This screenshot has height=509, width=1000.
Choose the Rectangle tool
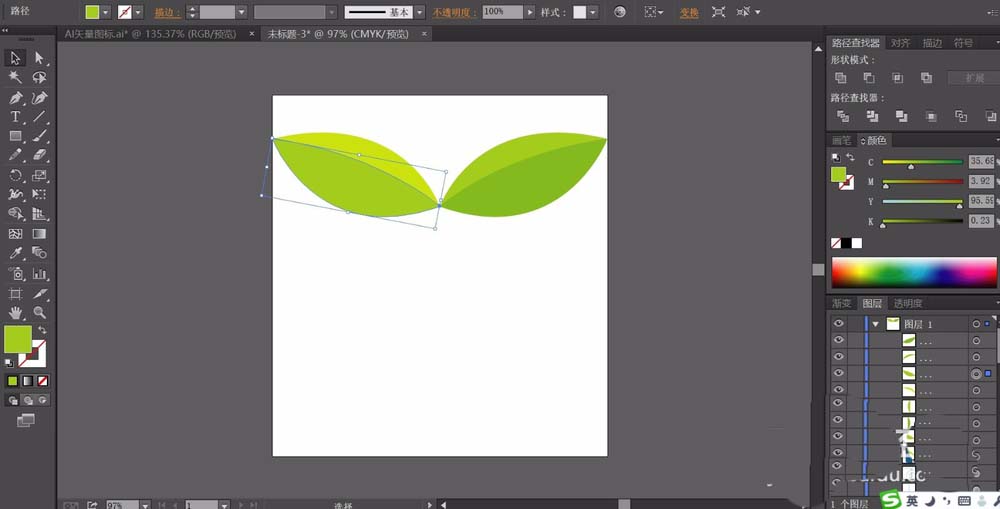pos(15,136)
